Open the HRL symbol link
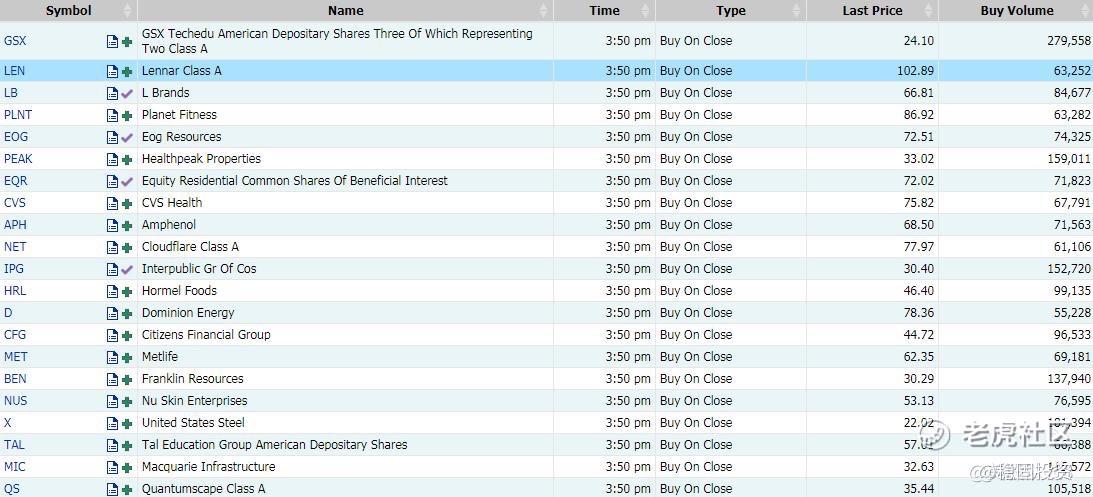Screen dimensions: 1093x497 pyautogui.click(x=15, y=291)
